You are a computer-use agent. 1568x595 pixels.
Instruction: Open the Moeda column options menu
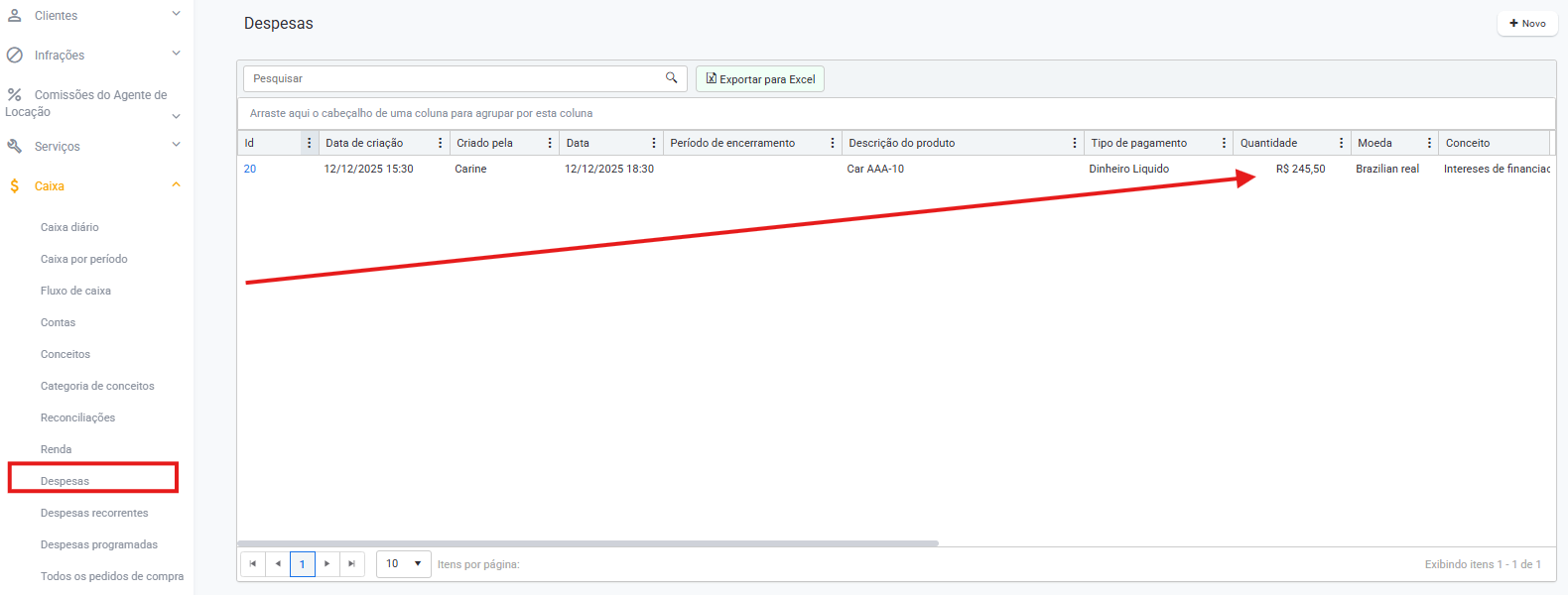(x=1429, y=143)
